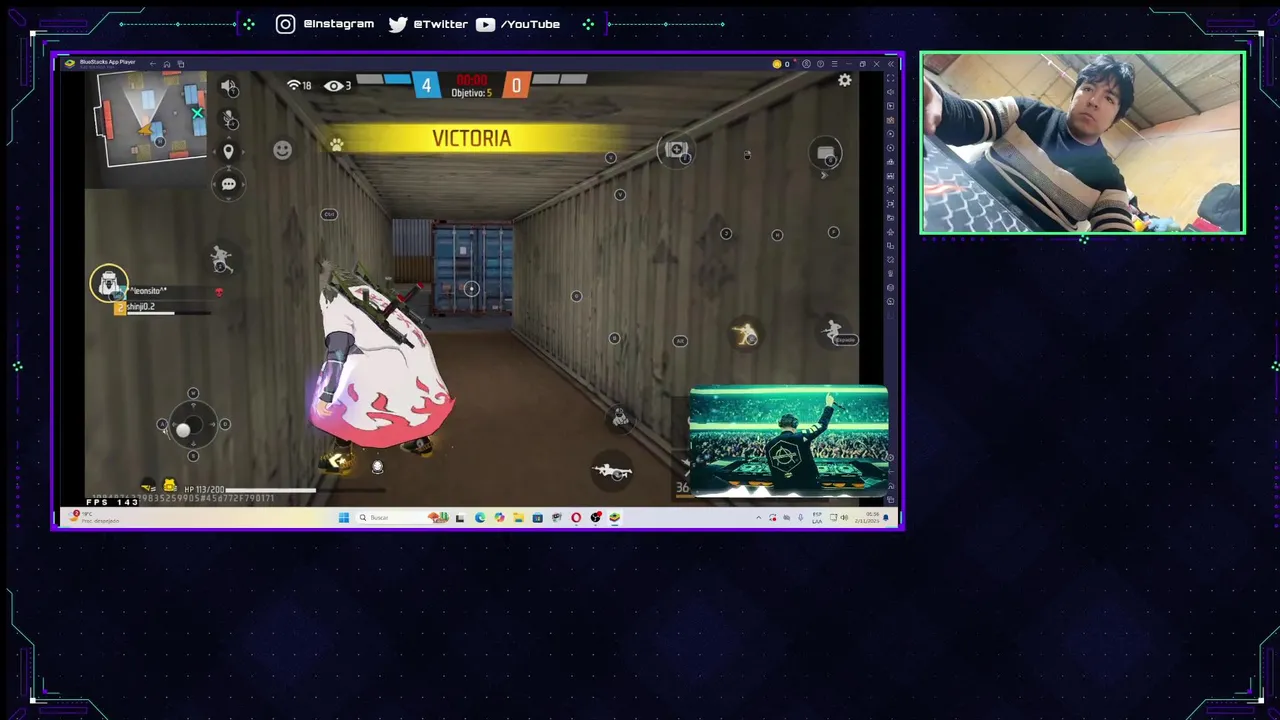
Task: Select the rifle weapon icon
Action: [611, 471]
